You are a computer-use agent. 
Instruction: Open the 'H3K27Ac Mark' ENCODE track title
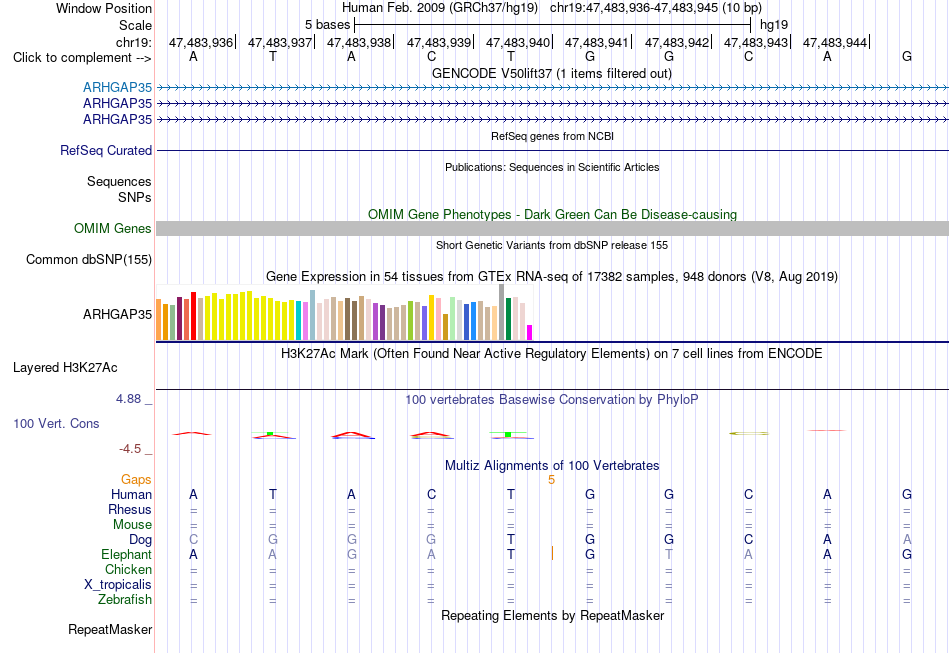coord(552,354)
